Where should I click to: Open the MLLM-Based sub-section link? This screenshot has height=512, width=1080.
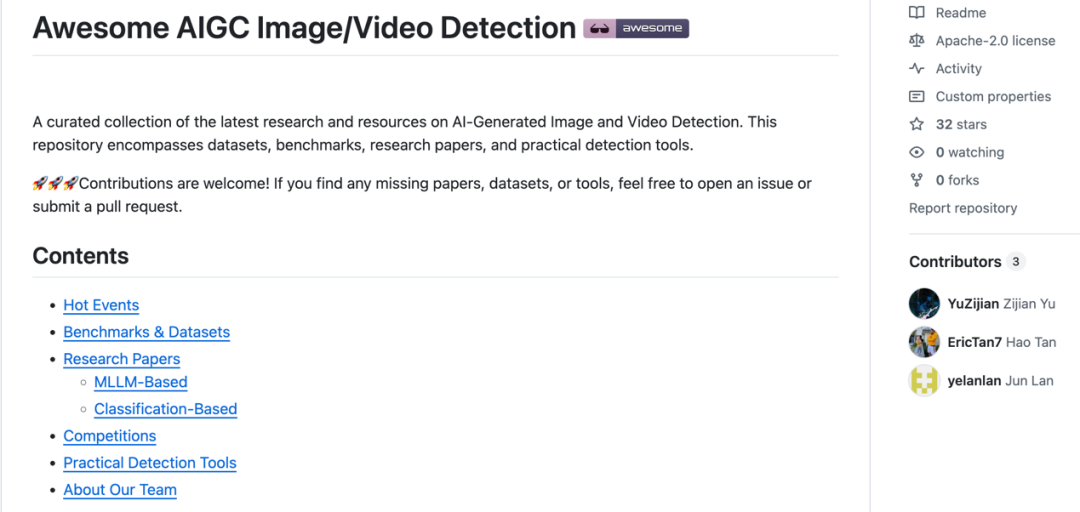[x=140, y=382]
